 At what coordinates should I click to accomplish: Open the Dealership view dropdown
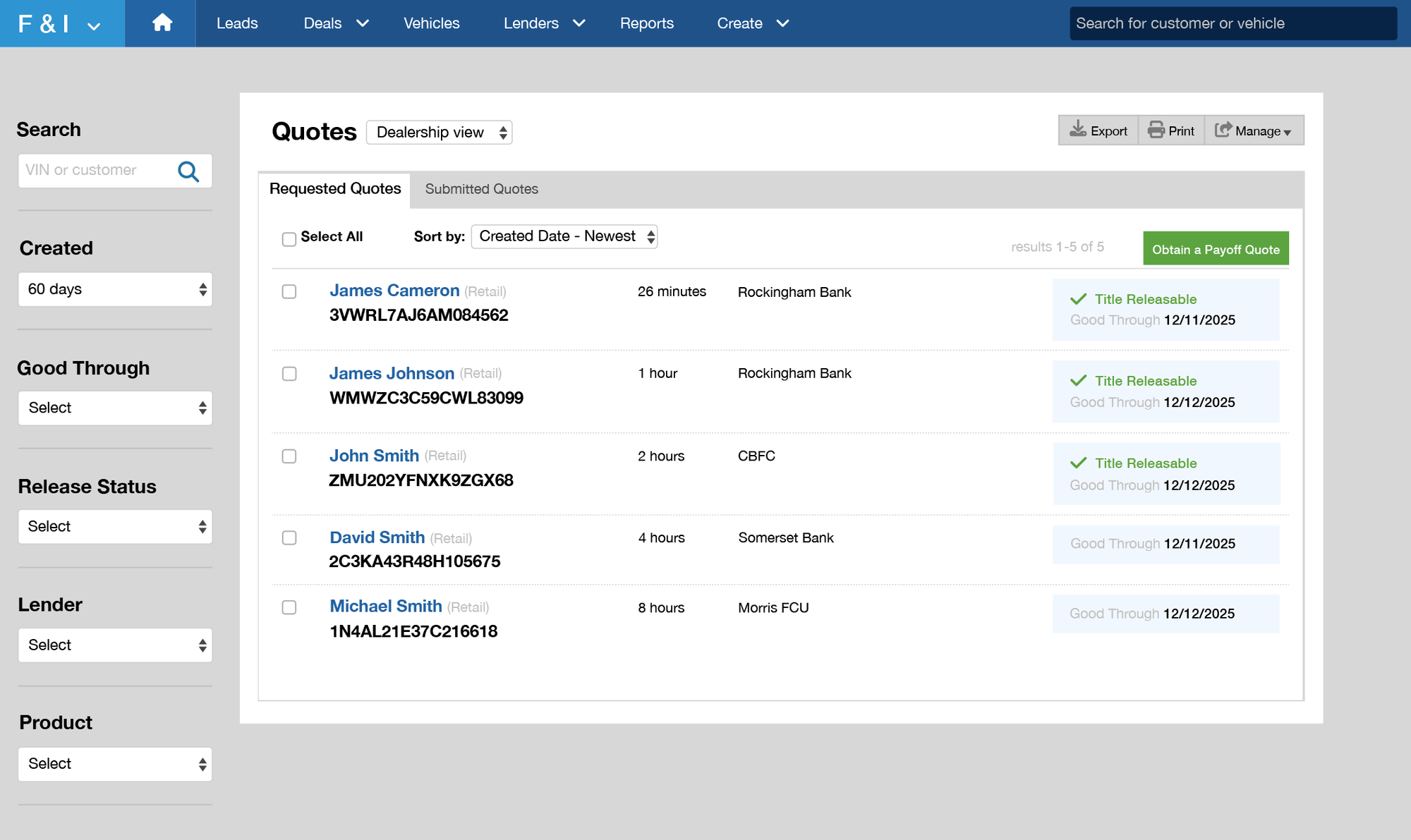pos(439,133)
